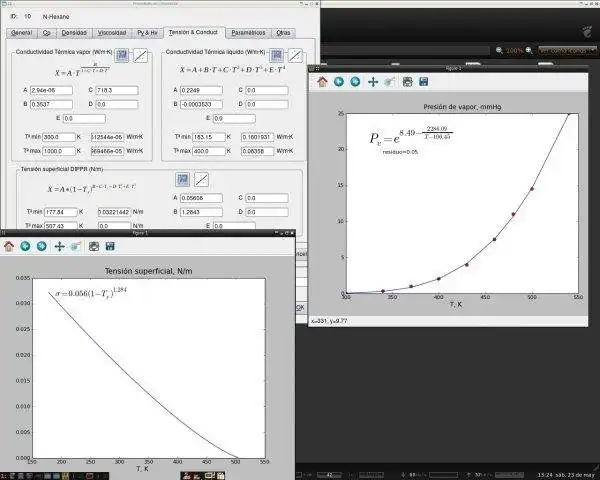Edit surface tension coefficient C field

pos(267,198)
